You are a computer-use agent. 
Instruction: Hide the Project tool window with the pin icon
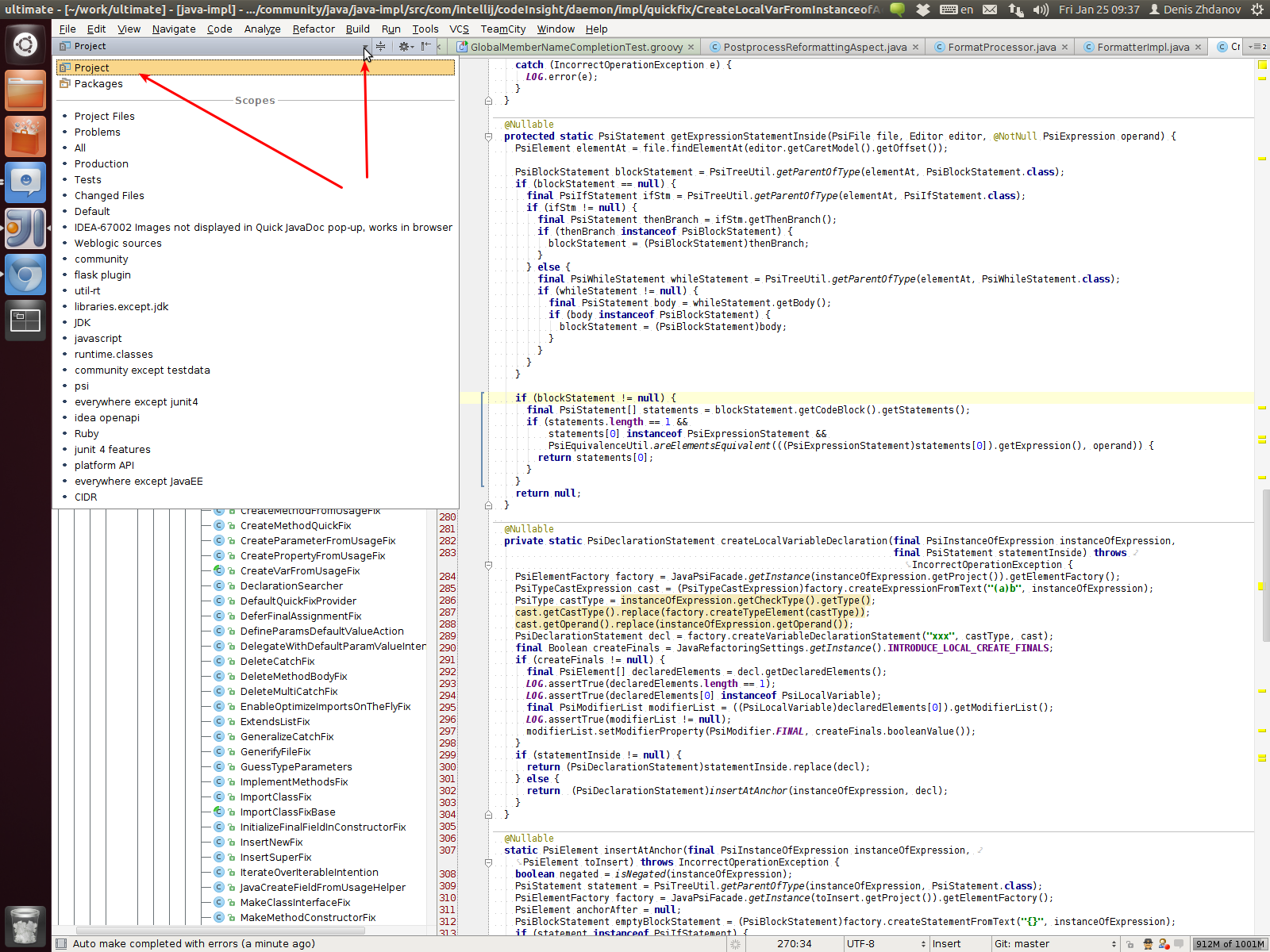coord(426,46)
